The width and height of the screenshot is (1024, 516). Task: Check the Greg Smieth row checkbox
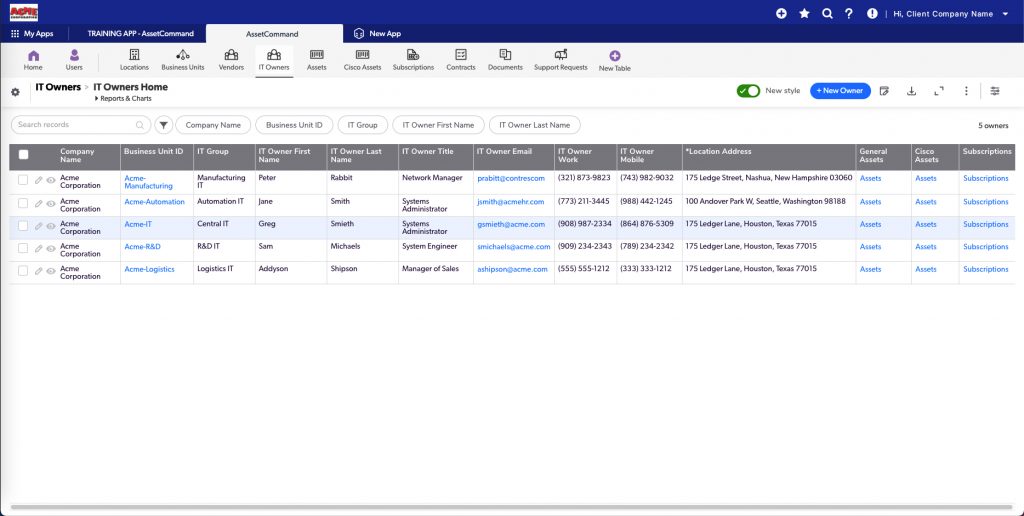[x=23, y=225]
